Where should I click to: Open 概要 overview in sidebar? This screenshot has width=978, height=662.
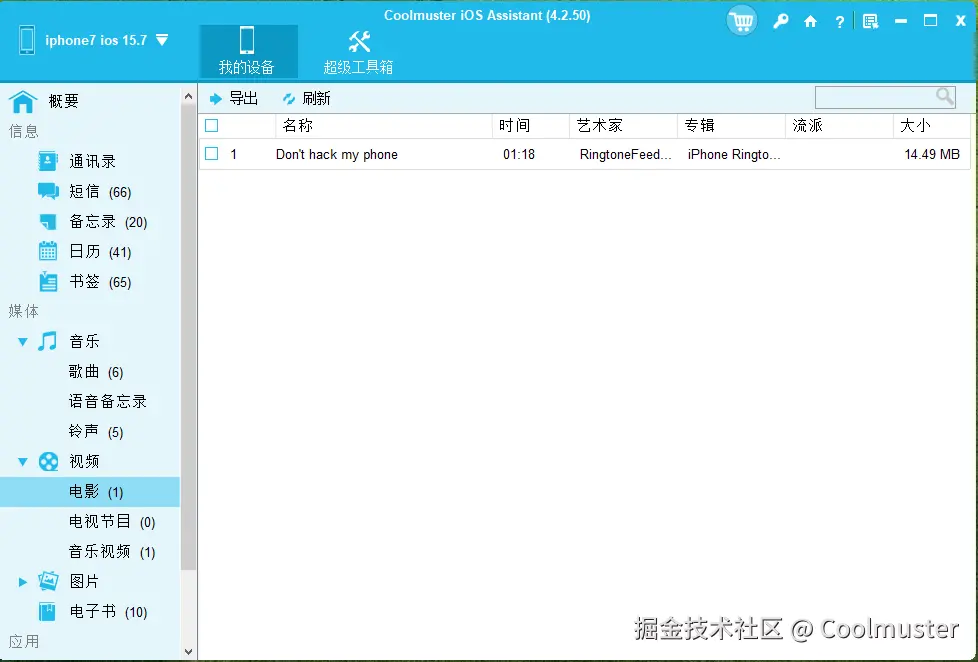pos(64,101)
